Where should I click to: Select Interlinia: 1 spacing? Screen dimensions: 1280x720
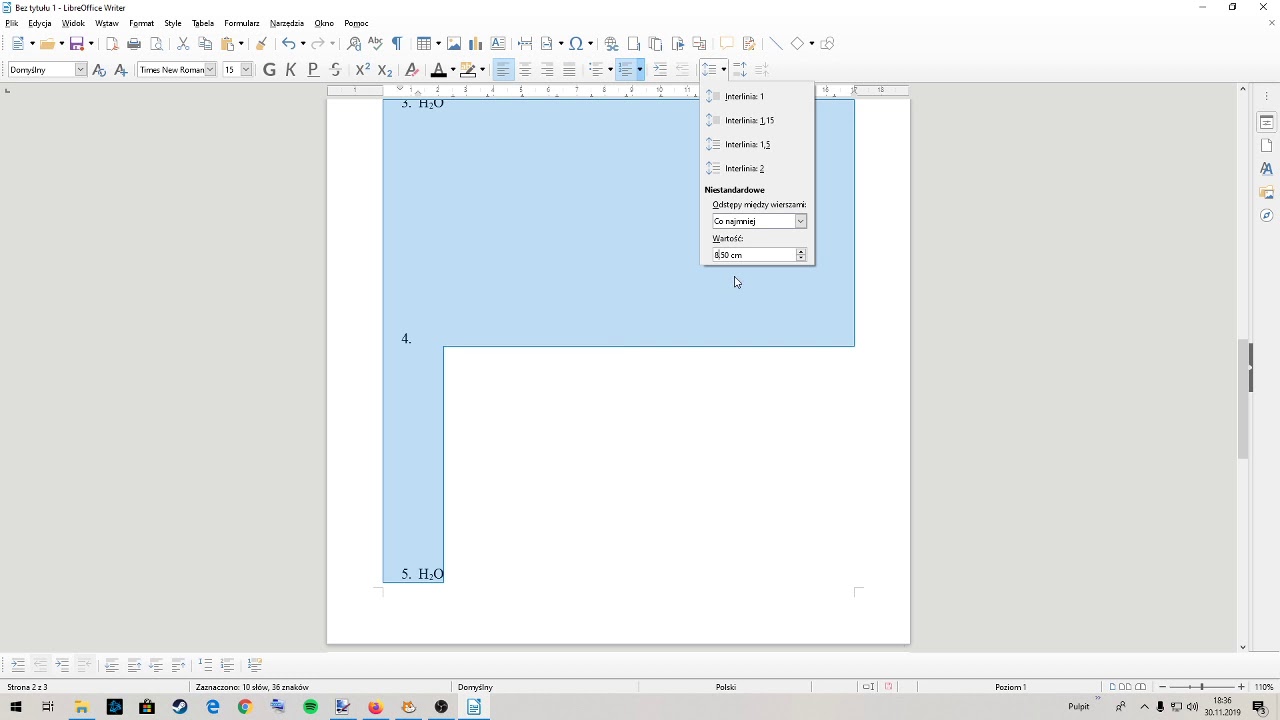click(757, 96)
